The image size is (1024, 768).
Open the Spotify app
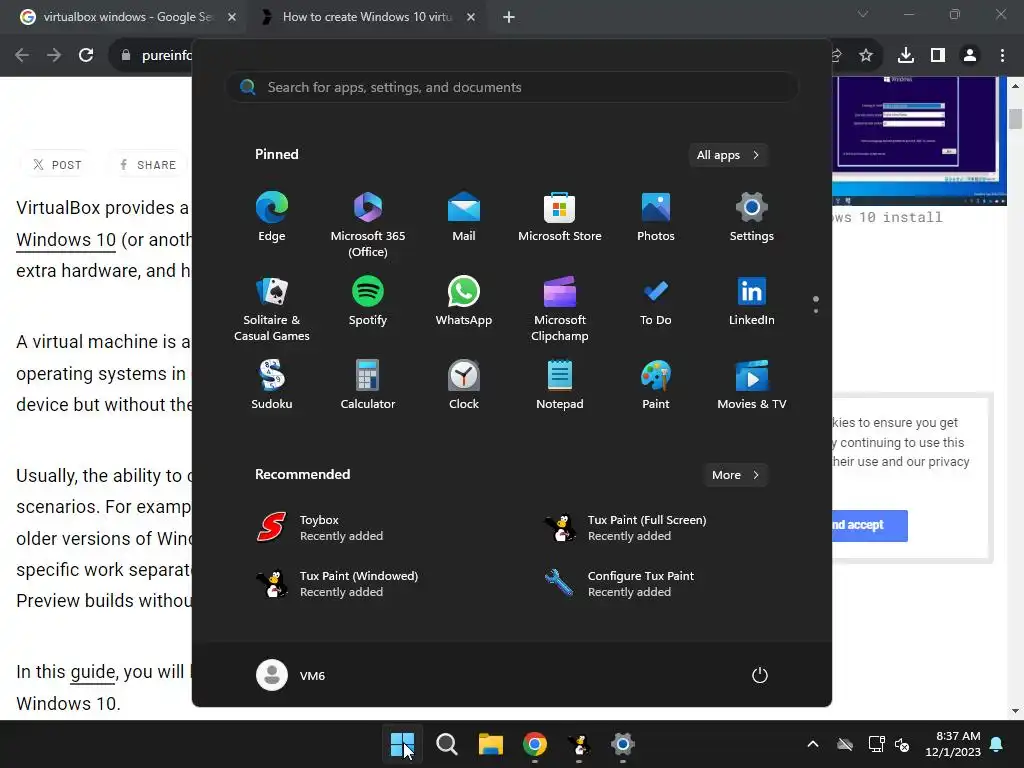[x=368, y=300]
